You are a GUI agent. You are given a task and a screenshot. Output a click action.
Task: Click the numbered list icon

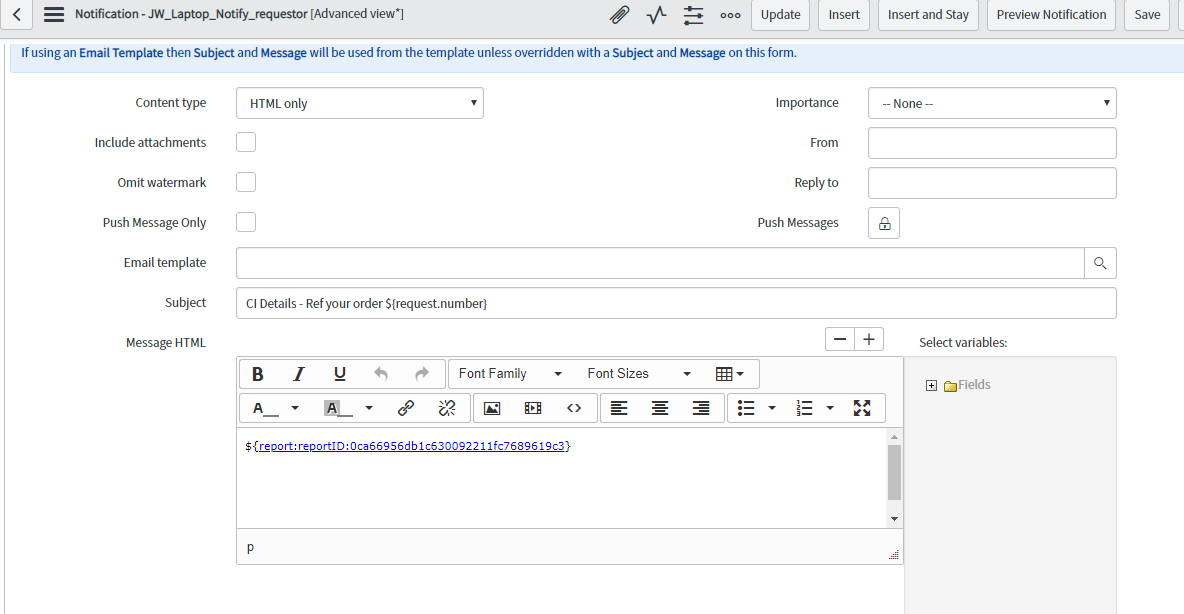coord(804,409)
